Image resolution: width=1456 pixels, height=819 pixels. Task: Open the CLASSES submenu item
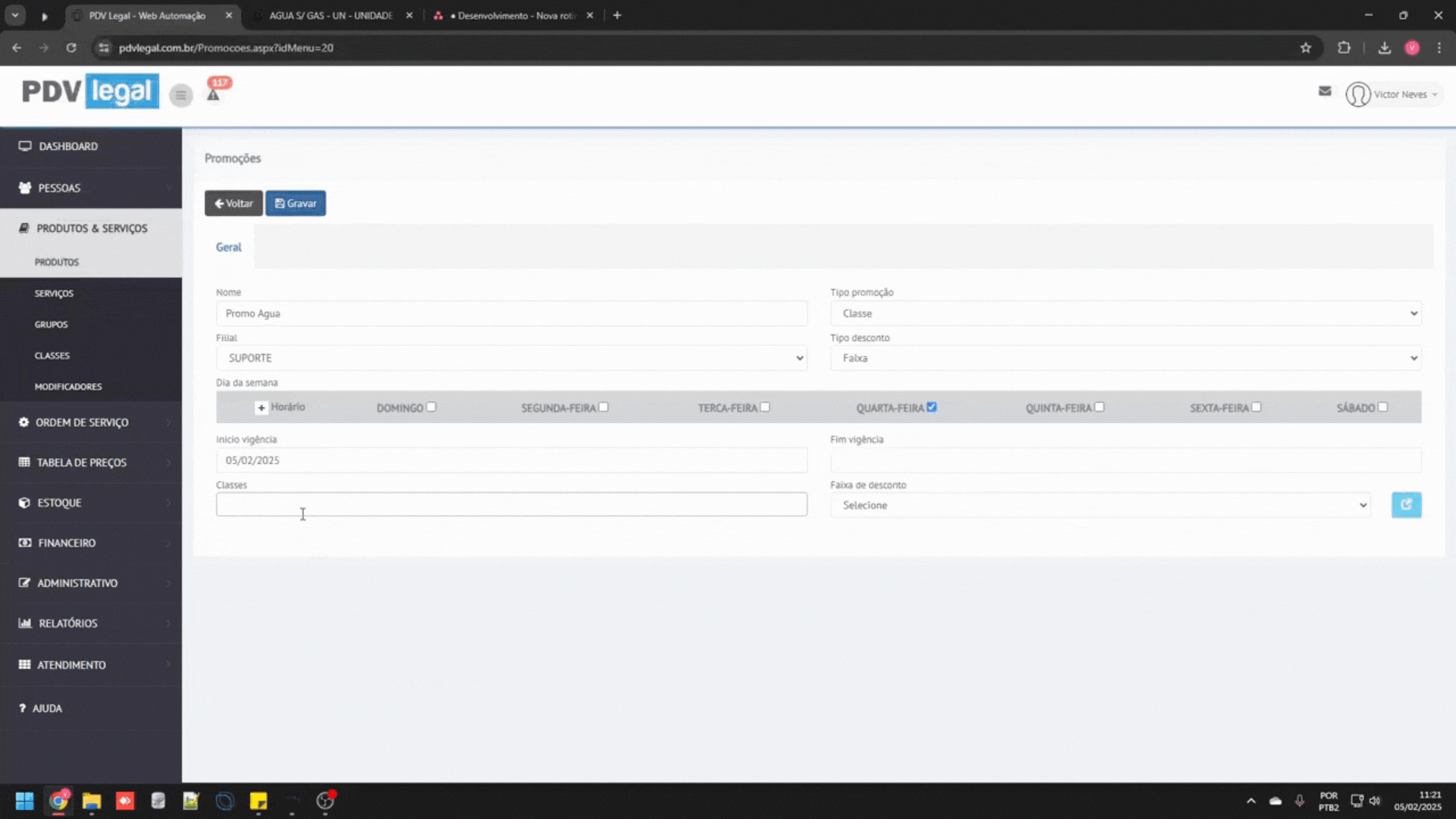52,356
